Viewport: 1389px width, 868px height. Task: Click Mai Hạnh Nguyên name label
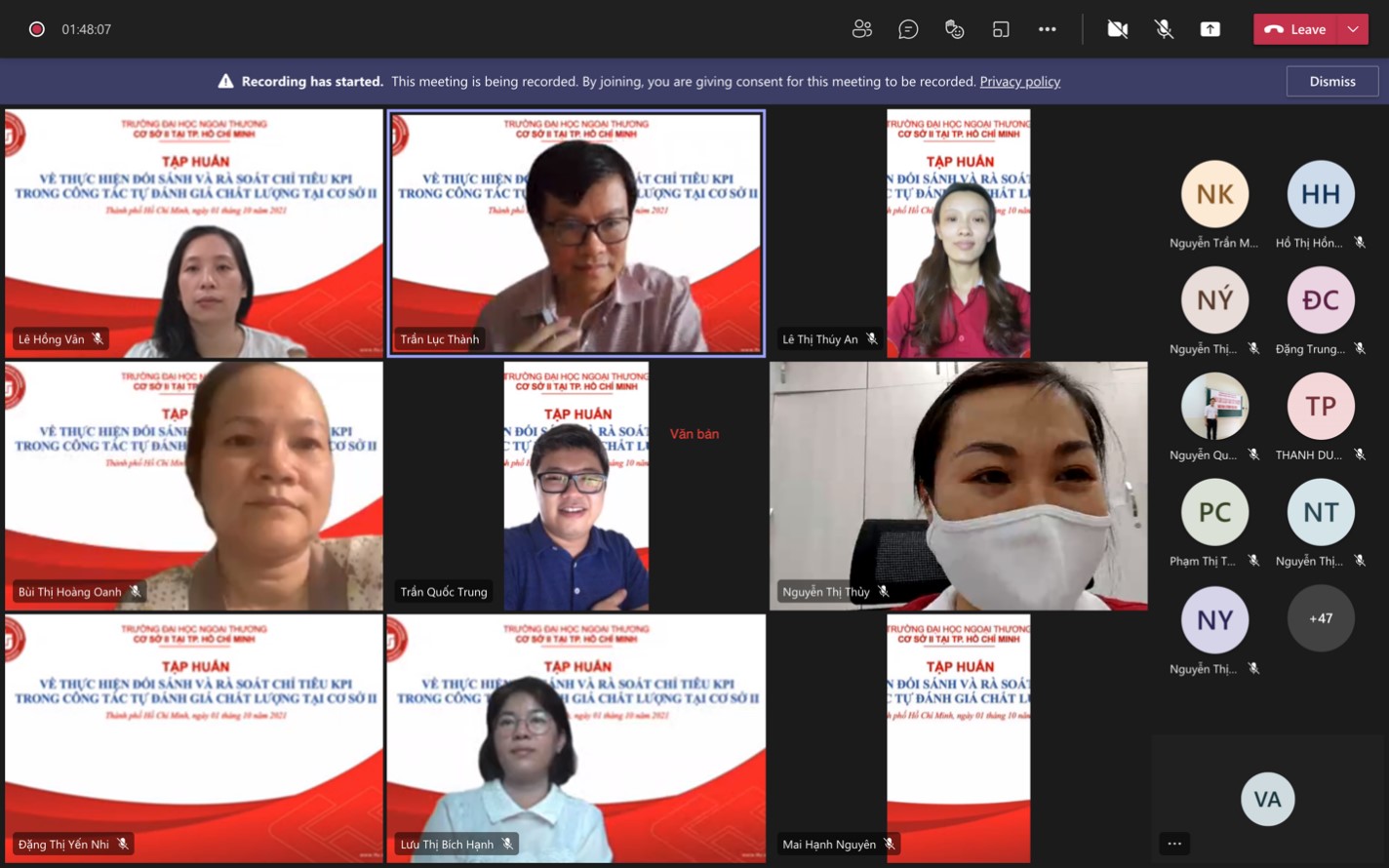pyautogui.click(x=829, y=845)
